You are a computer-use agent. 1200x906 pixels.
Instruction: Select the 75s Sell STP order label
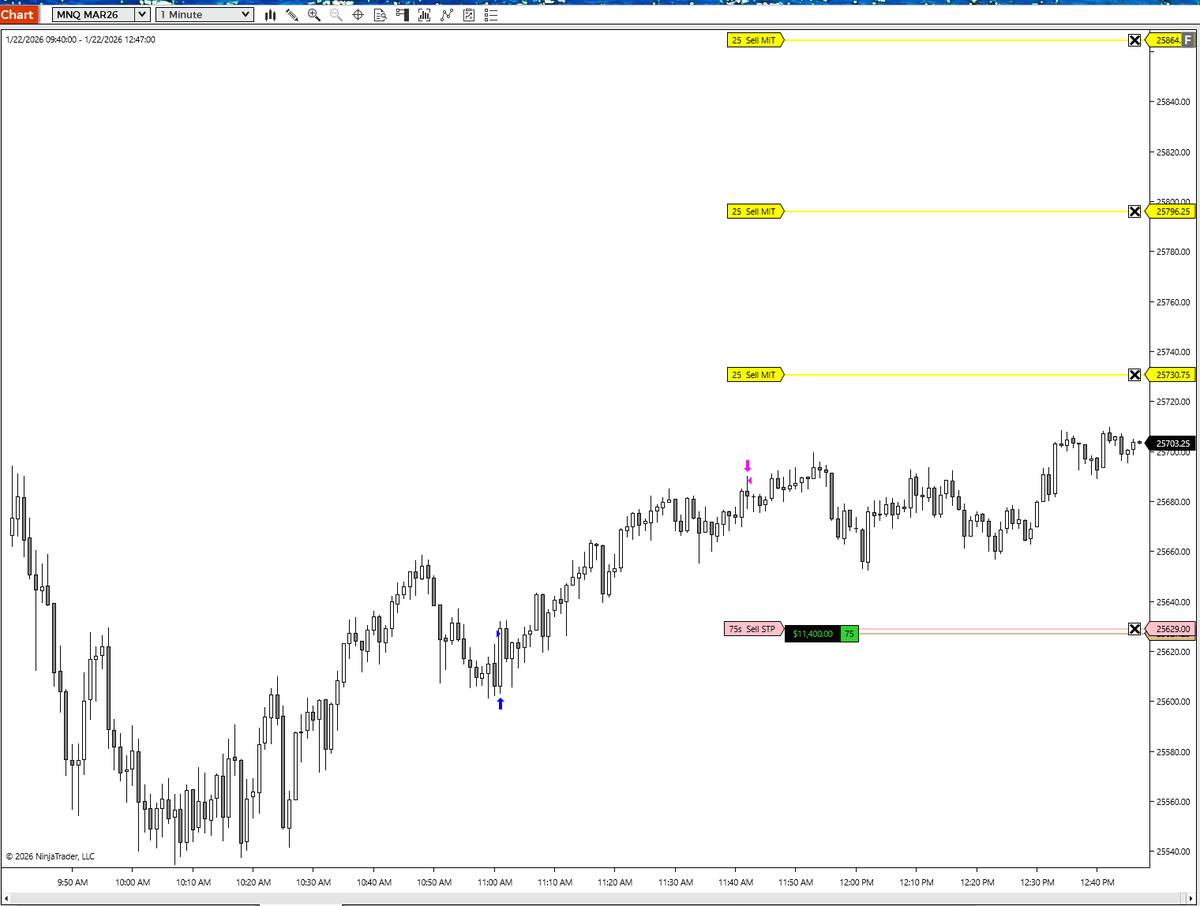pyautogui.click(x=754, y=629)
